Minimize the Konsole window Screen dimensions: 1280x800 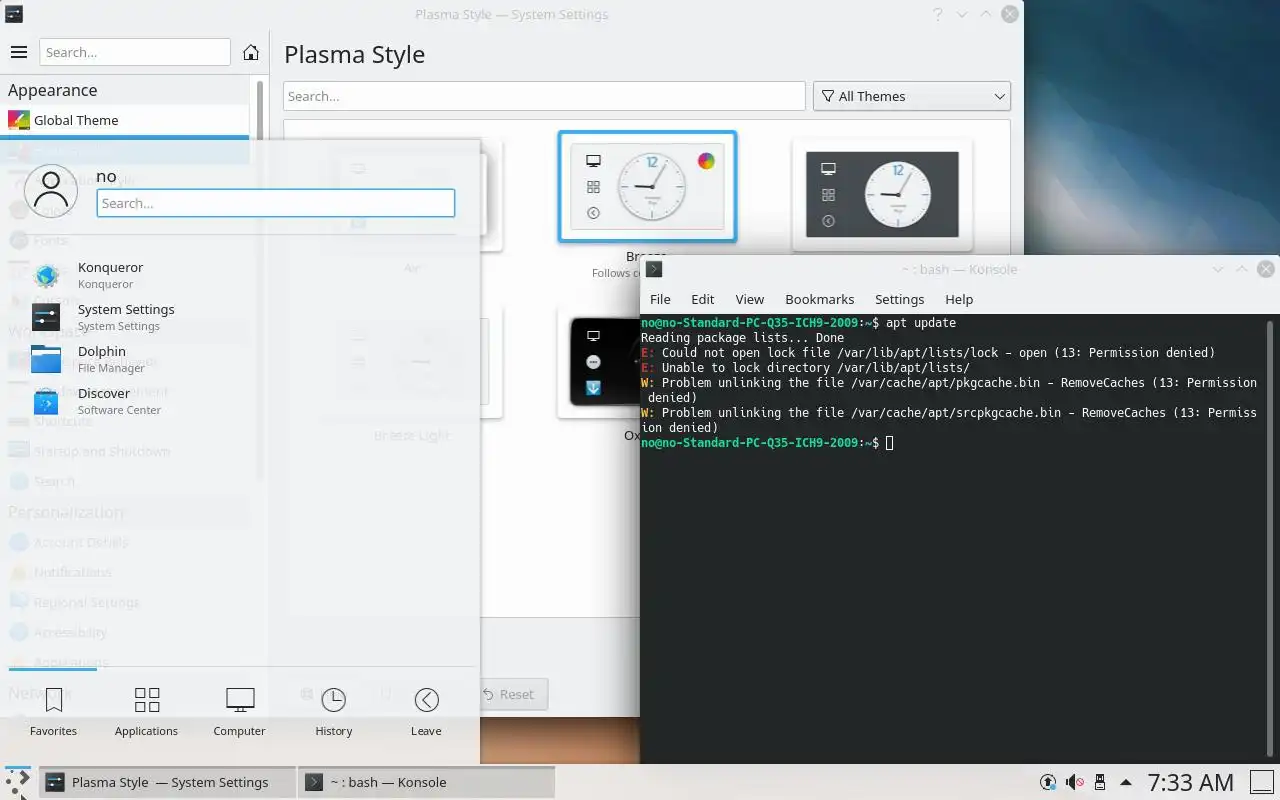tap(1218, 269)
